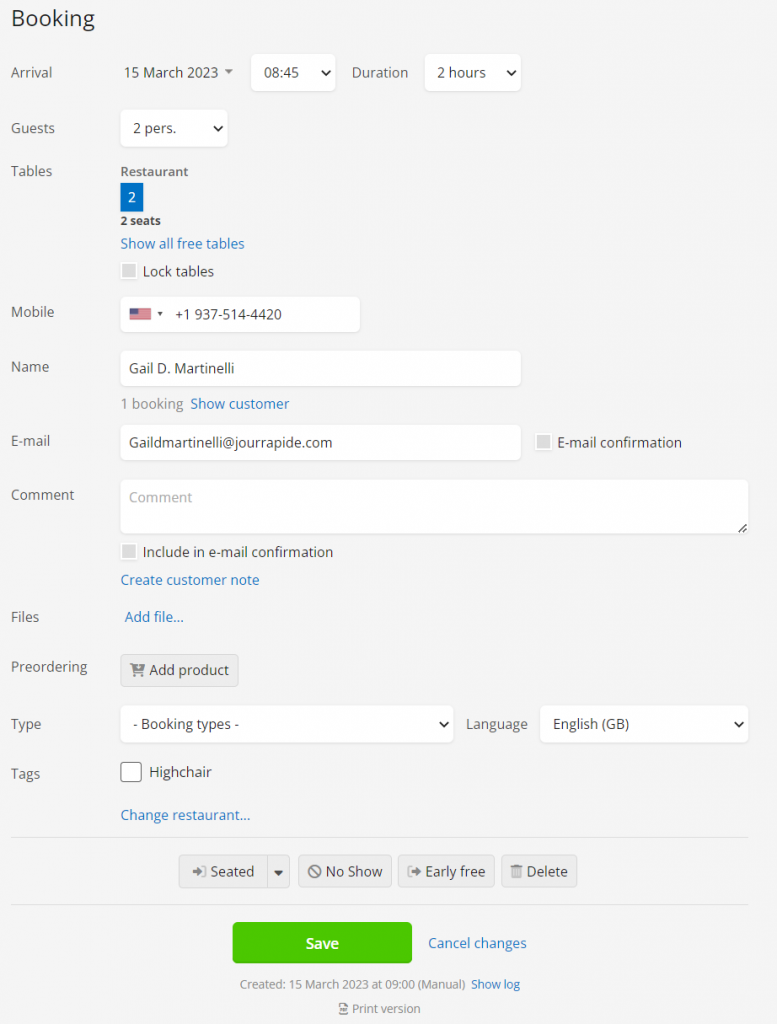Expand the Duration 2 hours dropdown
This screenshot has height=1024, width=777.
pyautogui.click(x=473, y=72)
